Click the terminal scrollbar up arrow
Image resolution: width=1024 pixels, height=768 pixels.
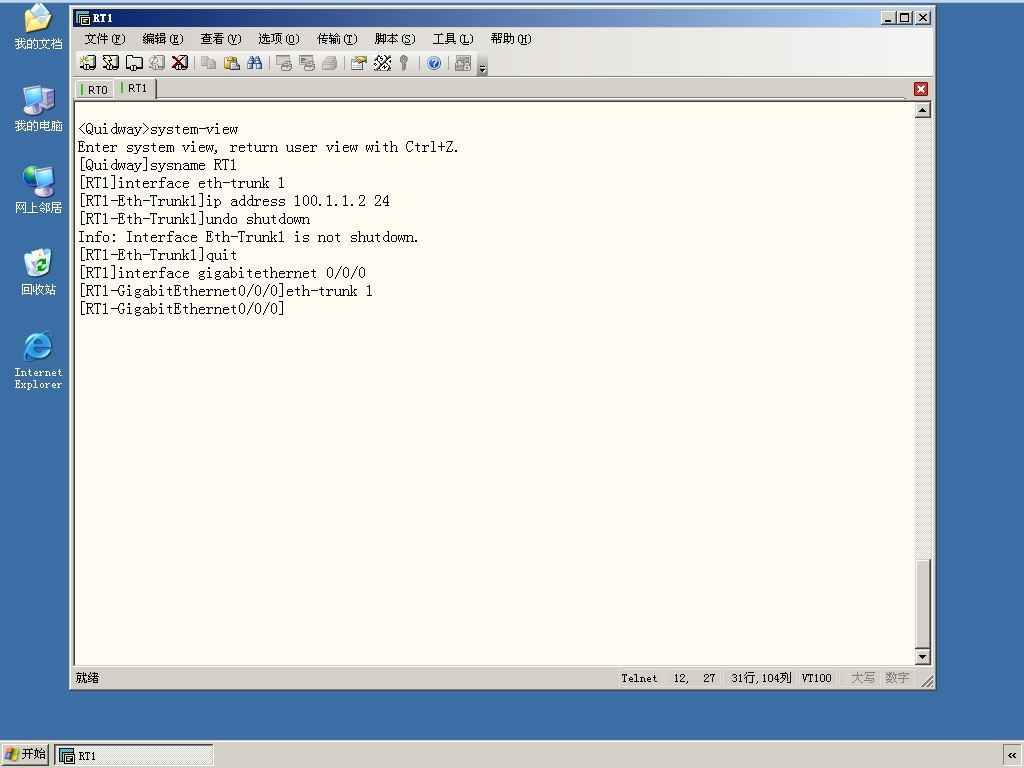pos(922,110)
